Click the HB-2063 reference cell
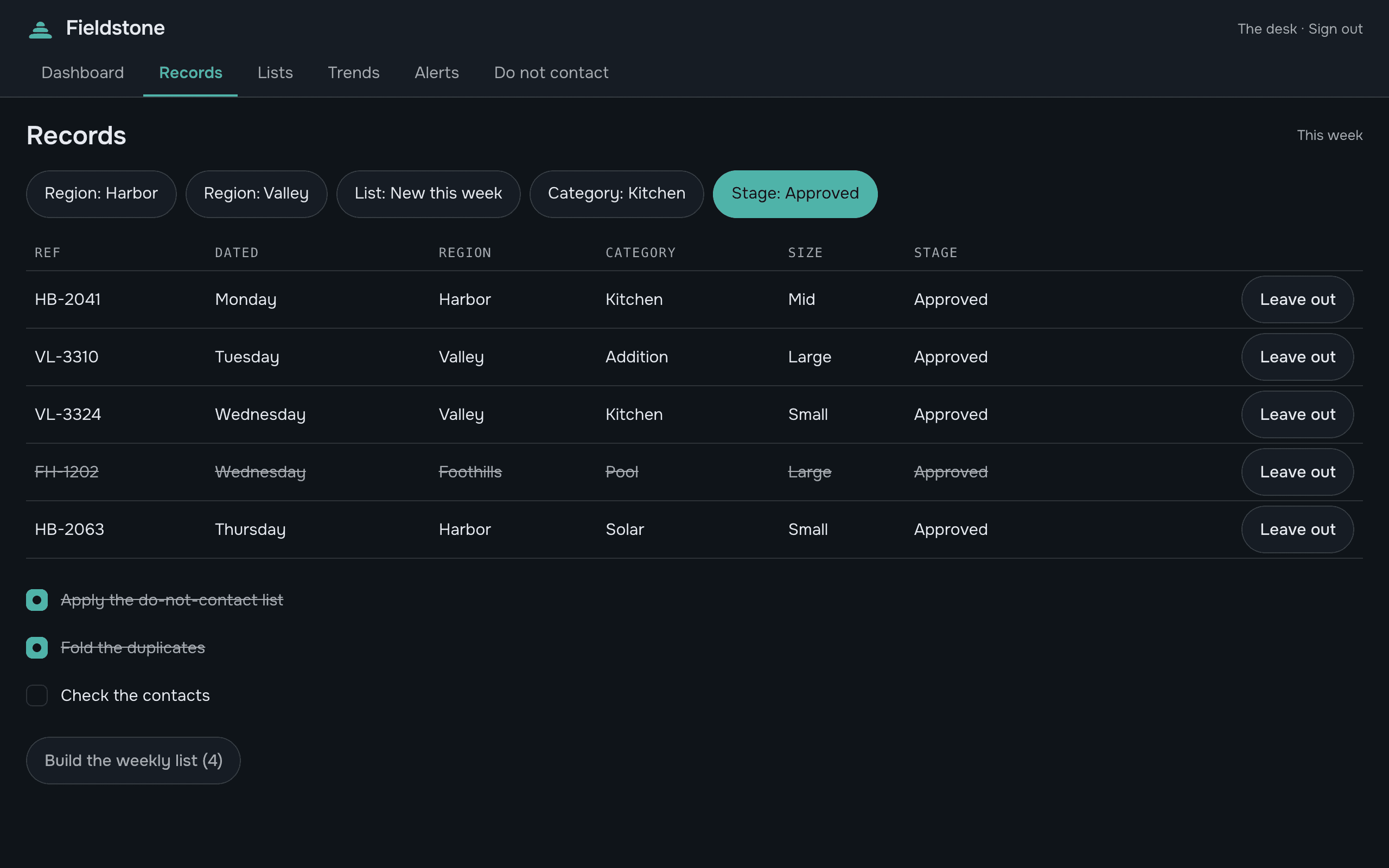 (x=69, y=529)
